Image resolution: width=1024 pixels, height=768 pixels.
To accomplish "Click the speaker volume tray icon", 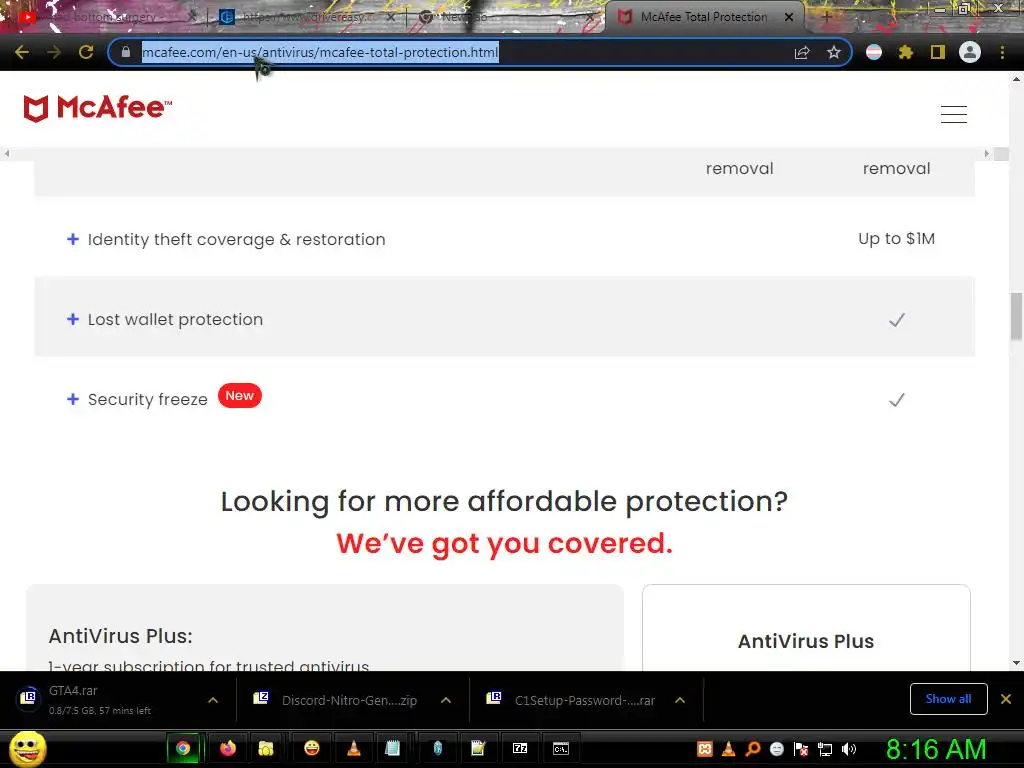I will (x=849, y=749).
